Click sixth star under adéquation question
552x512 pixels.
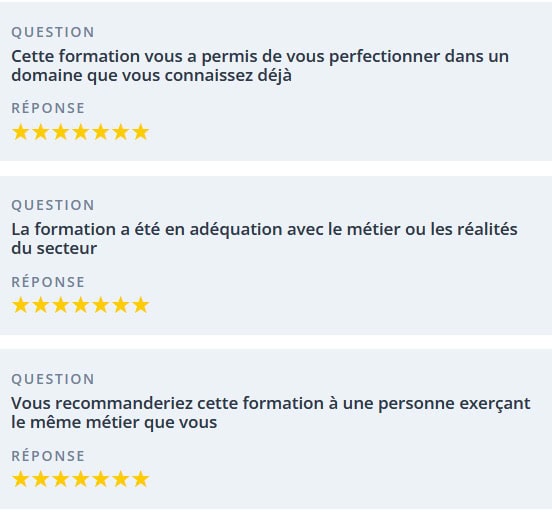121,305
